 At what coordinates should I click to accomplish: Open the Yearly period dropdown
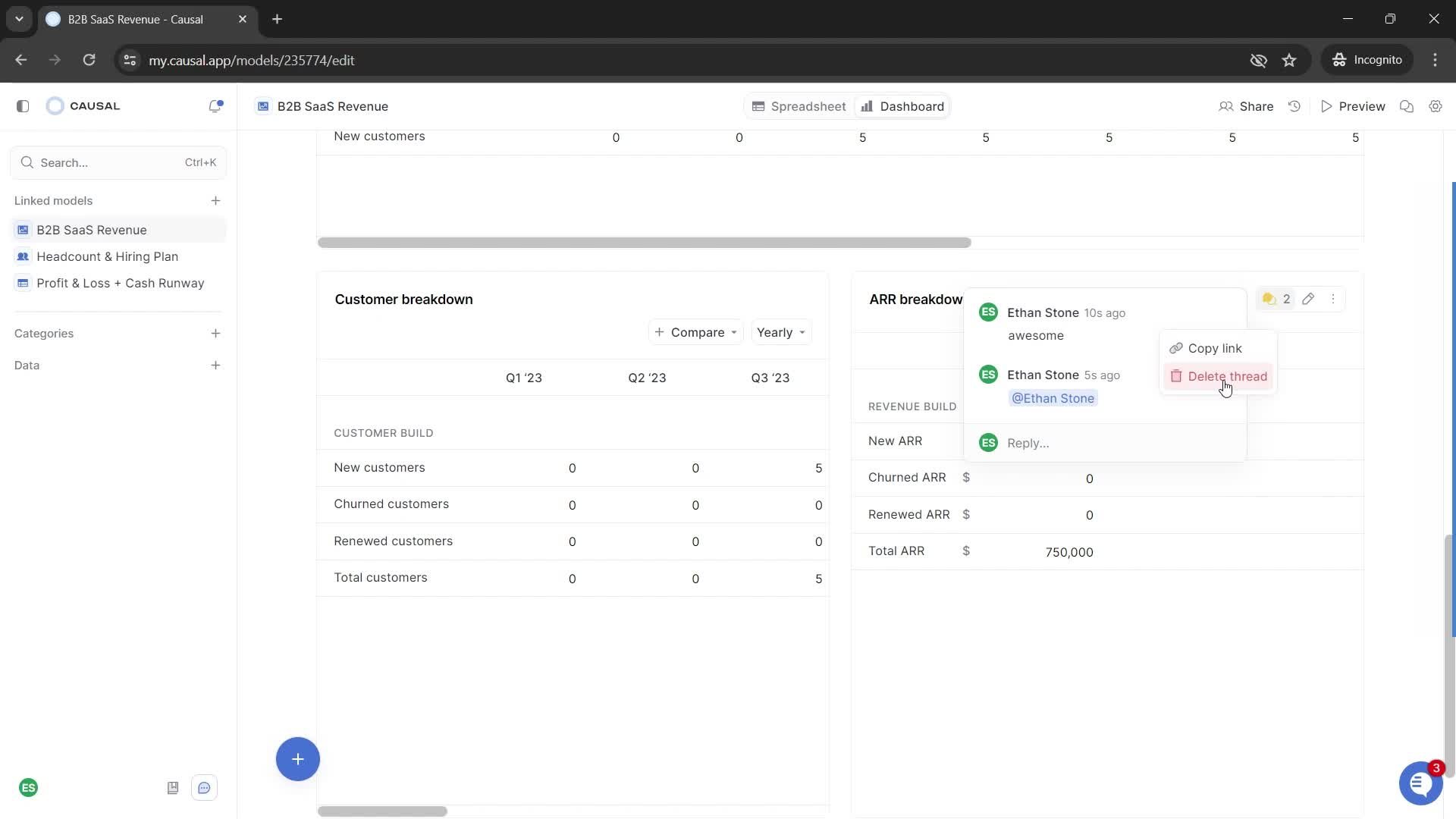pos(781,332)
